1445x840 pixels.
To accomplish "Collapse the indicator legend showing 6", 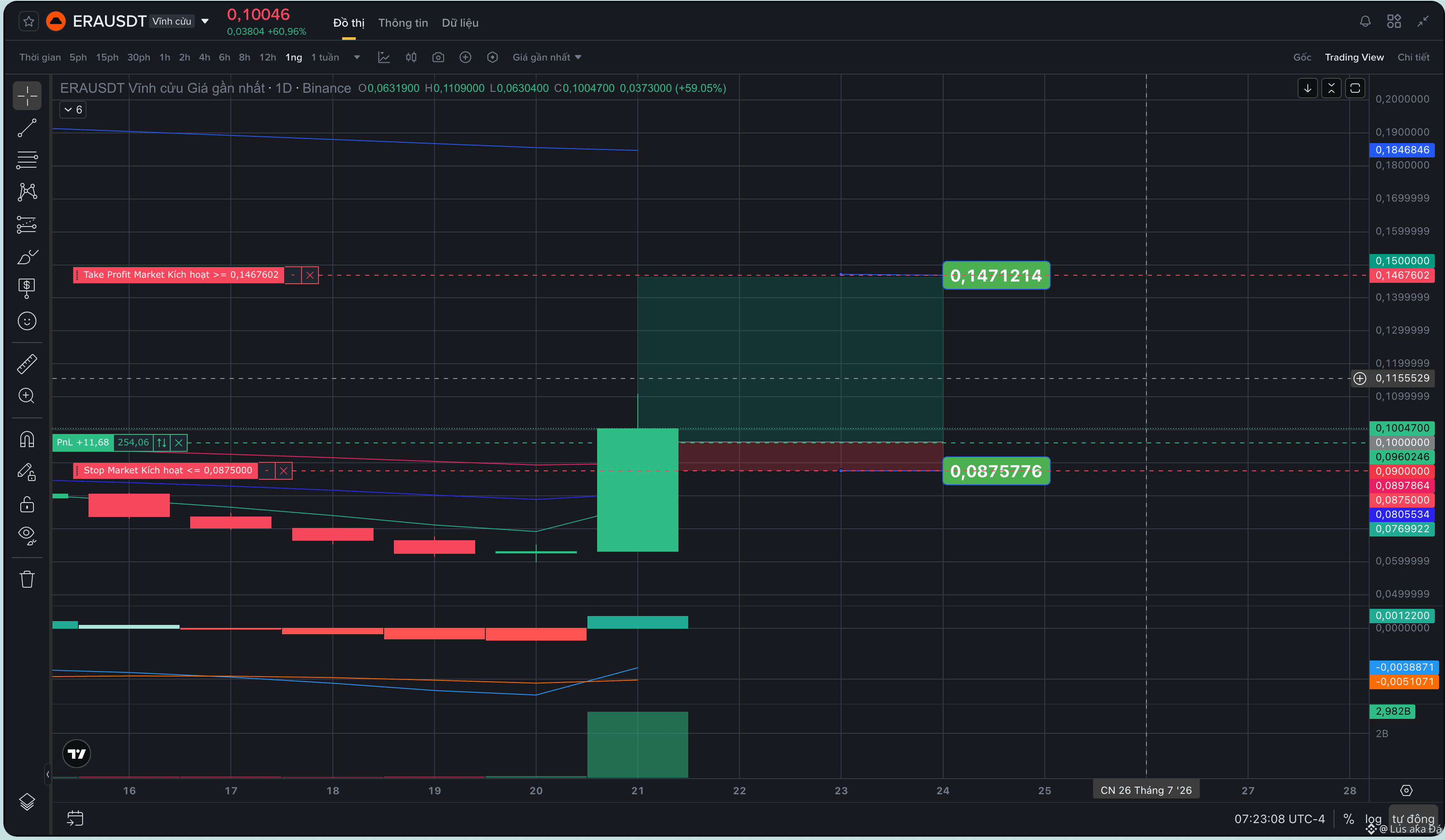I will click(x=73, y=110).
